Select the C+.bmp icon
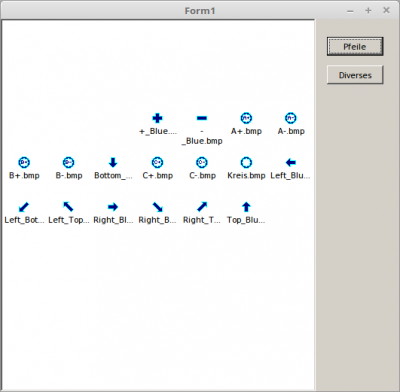 [157, 162]
